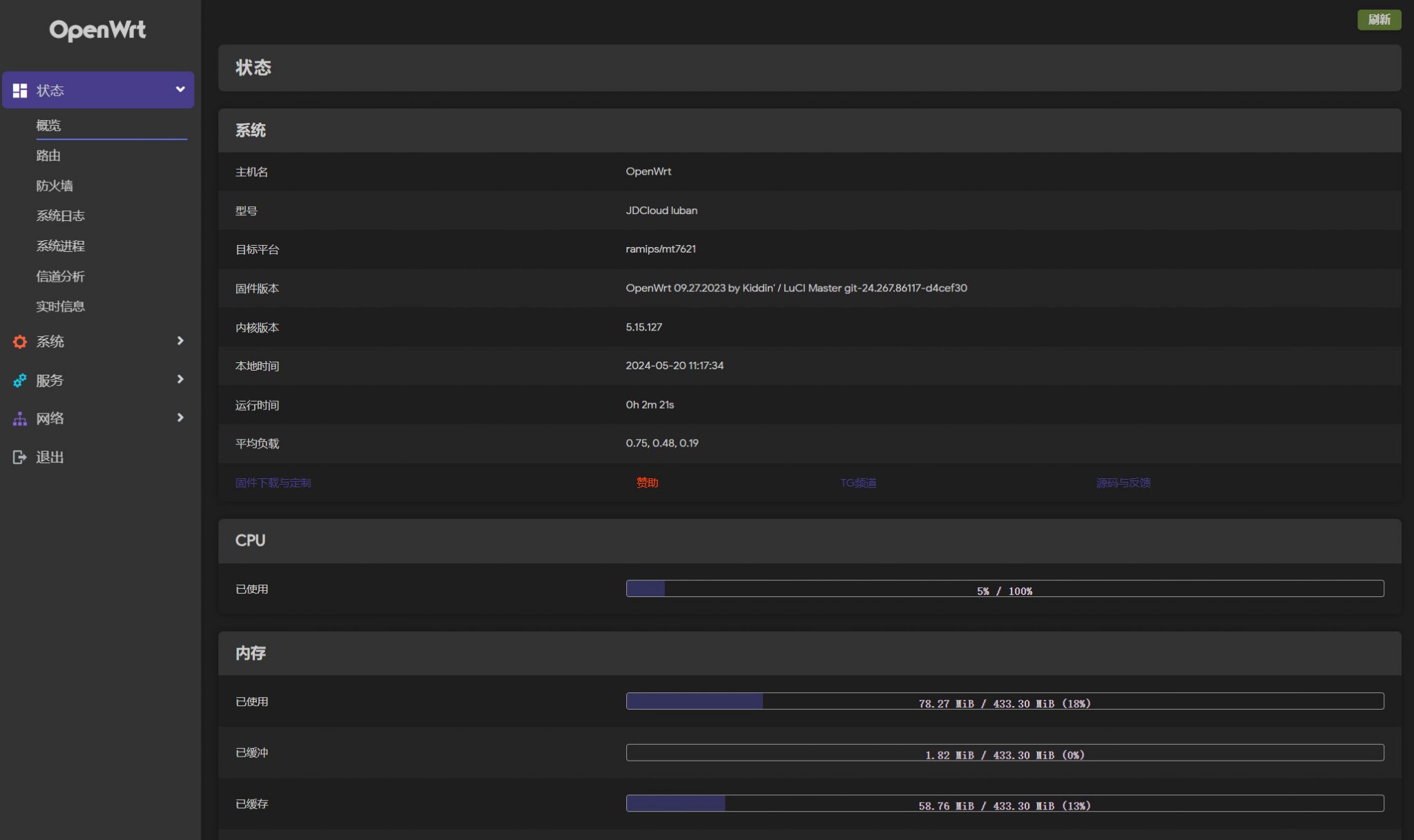1414x840 pixels.
Task: Expand the 网络 menu arrow
Action: coord(180,418)
